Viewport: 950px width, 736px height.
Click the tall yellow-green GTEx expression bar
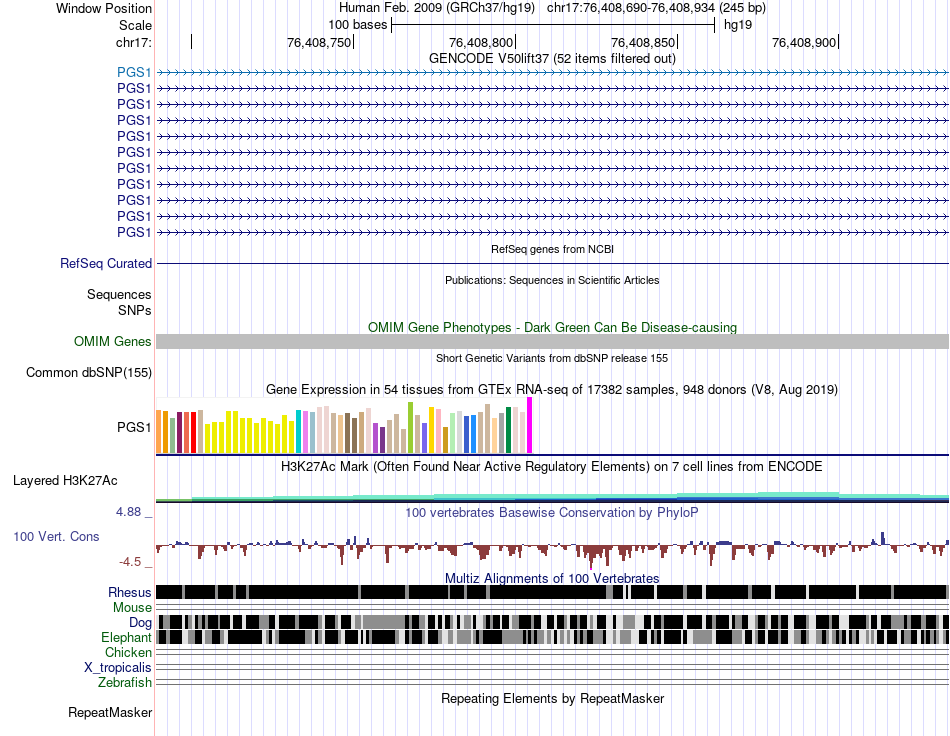click(x=410, y=428)
